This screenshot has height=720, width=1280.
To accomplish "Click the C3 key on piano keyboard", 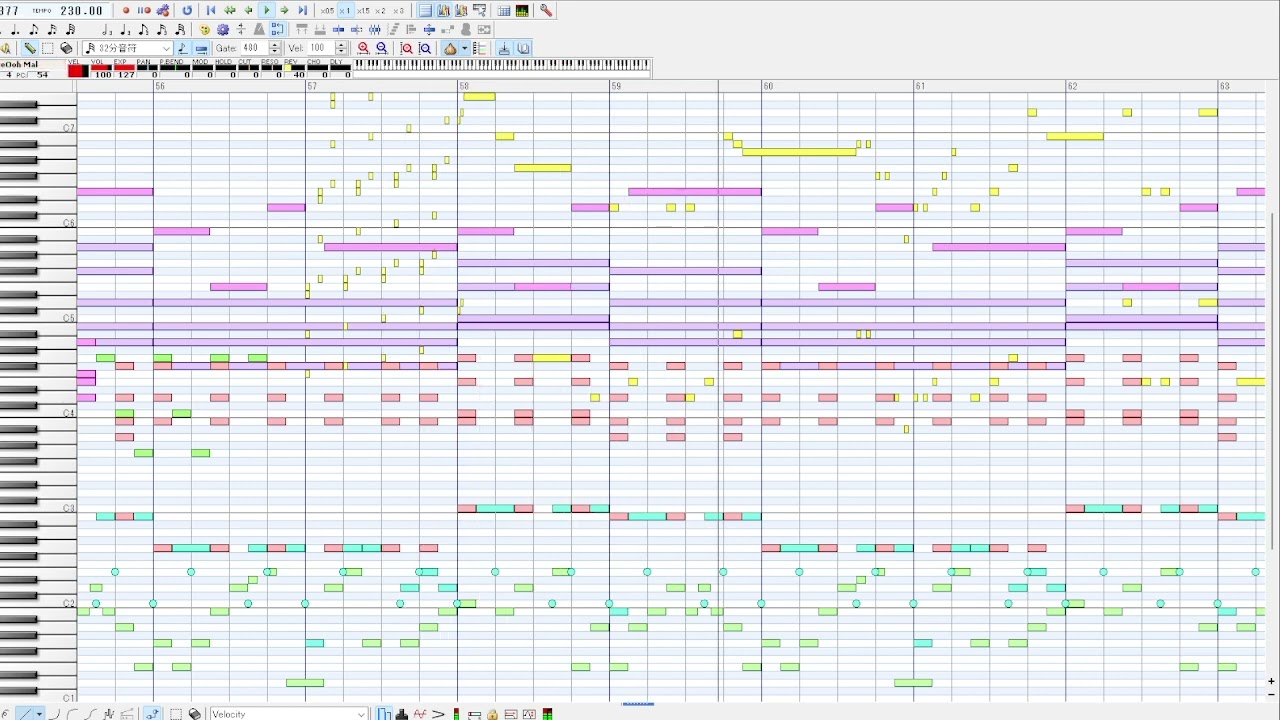I will [38, 508].
